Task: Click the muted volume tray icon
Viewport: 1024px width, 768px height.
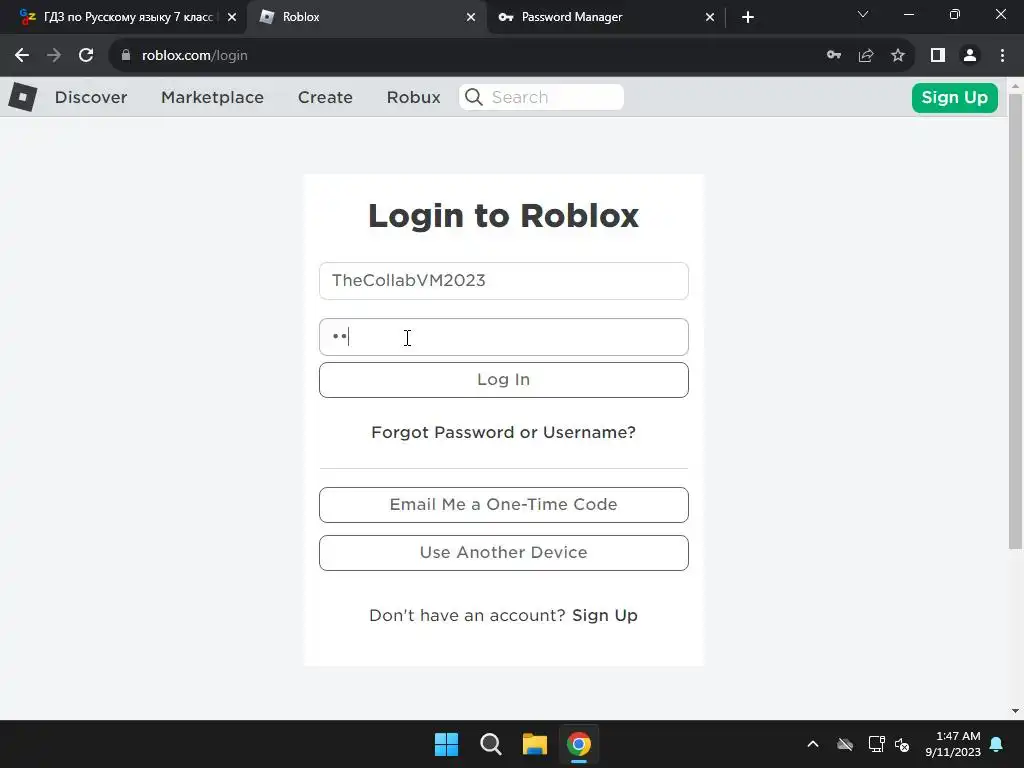Action: [x=903, y=744]
